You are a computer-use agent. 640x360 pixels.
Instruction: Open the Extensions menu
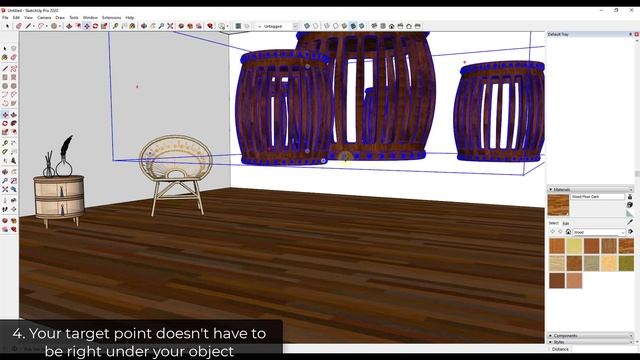point(111,18)
